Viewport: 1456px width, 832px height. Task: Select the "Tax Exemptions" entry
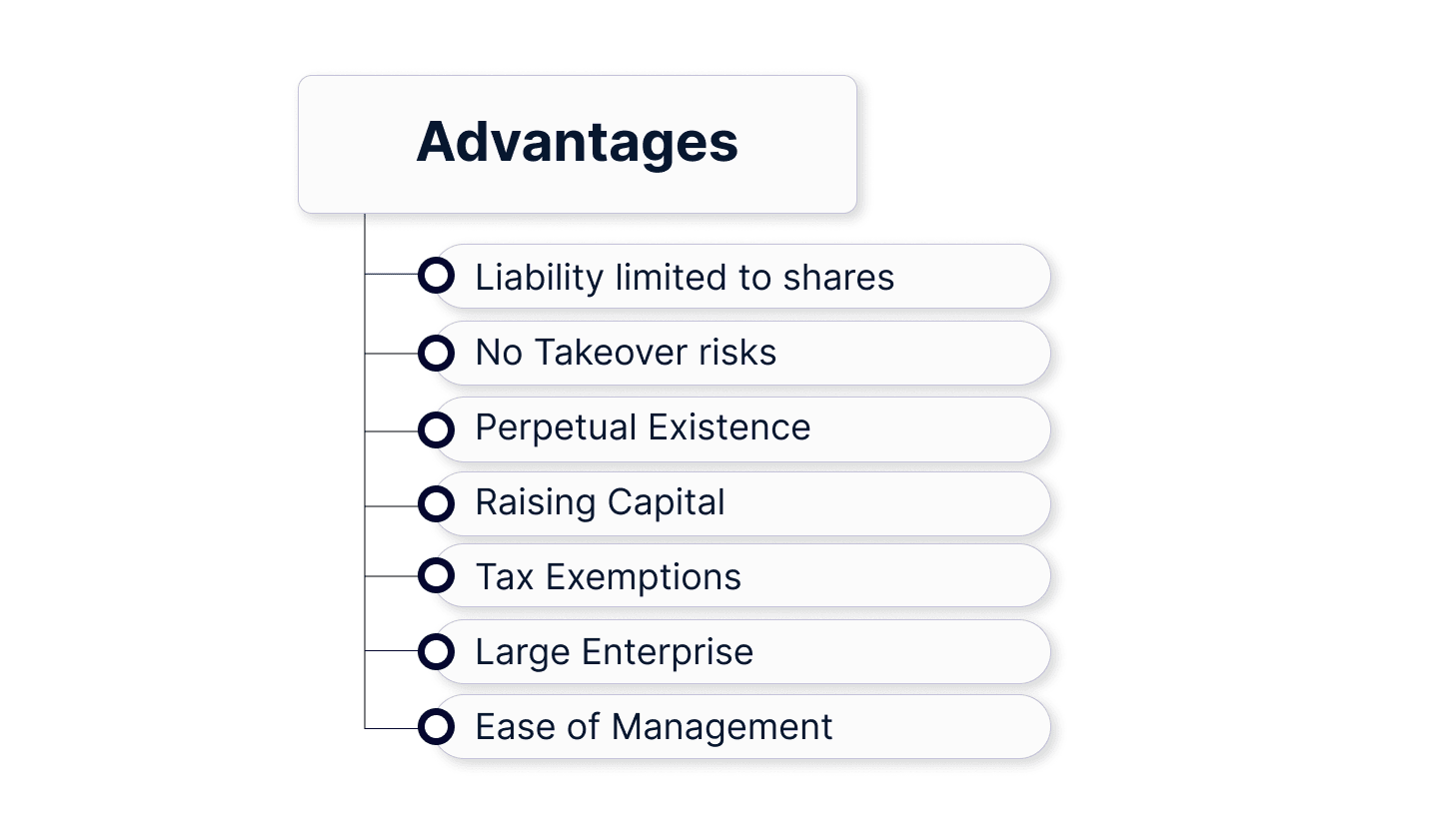[x=608, y=577]
